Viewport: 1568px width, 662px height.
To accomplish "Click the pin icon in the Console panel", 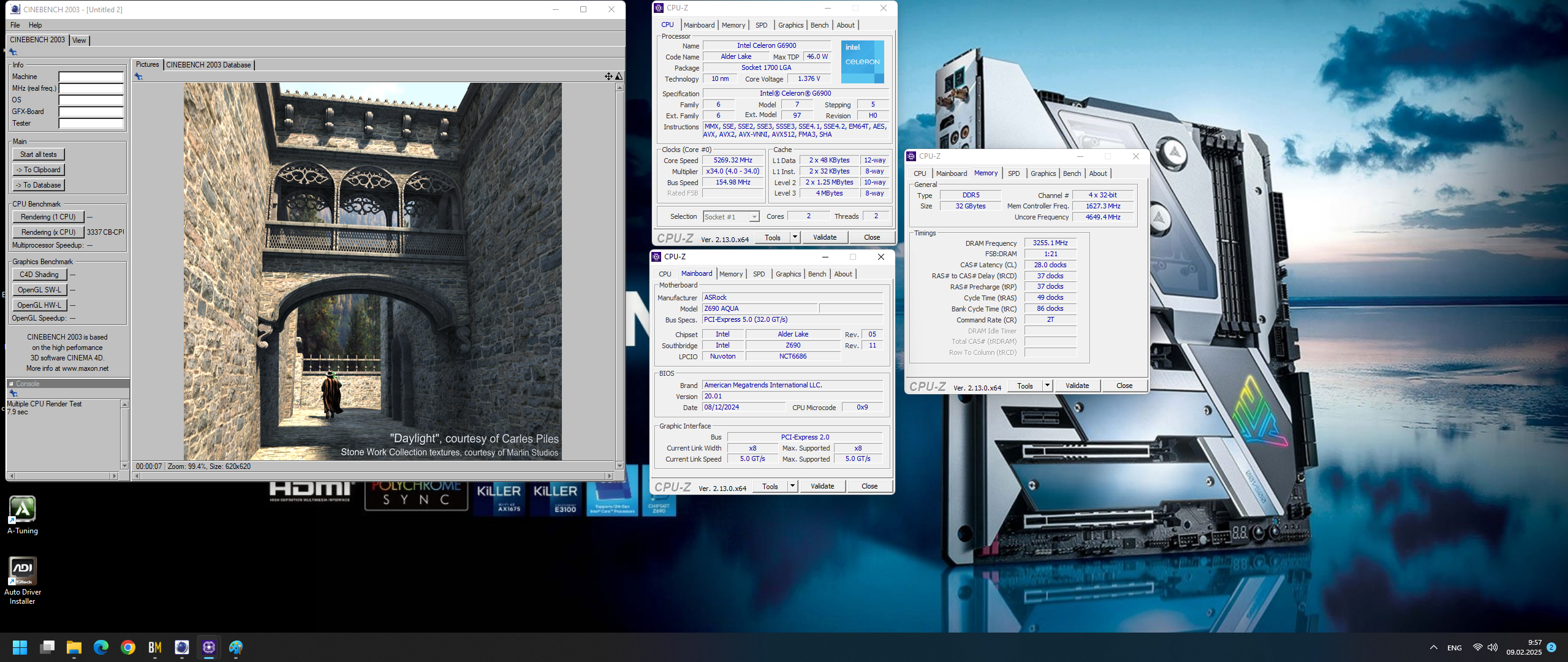I will point(13,394).
